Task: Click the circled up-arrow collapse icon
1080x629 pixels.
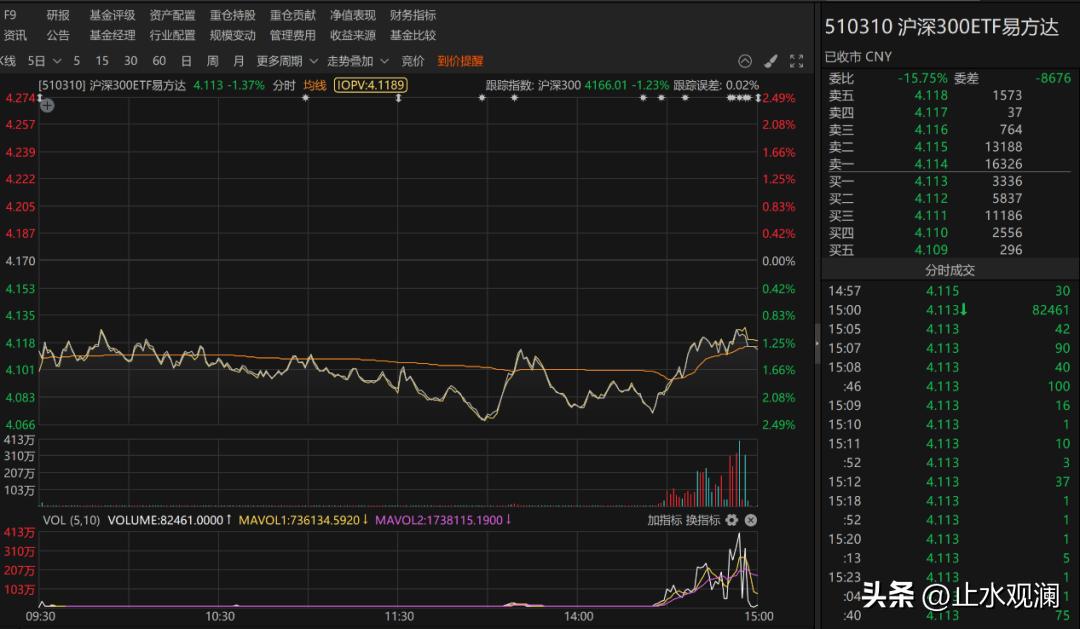Action: [745, 61]
